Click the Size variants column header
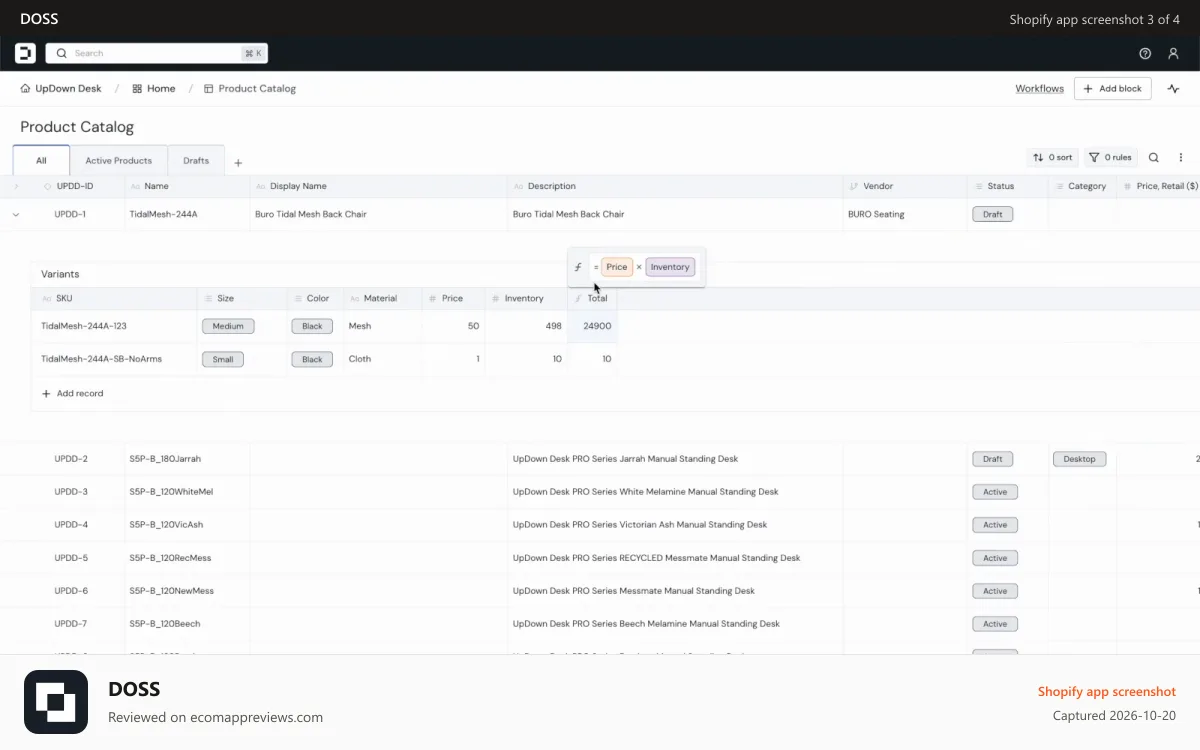The height and width of the screenshot is (750, 1200). (241, 298)
